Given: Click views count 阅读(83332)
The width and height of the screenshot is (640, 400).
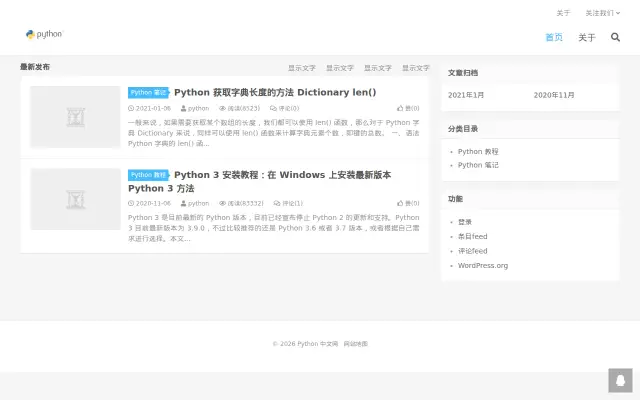Looking at the screenshot, I should click(241, 203).
